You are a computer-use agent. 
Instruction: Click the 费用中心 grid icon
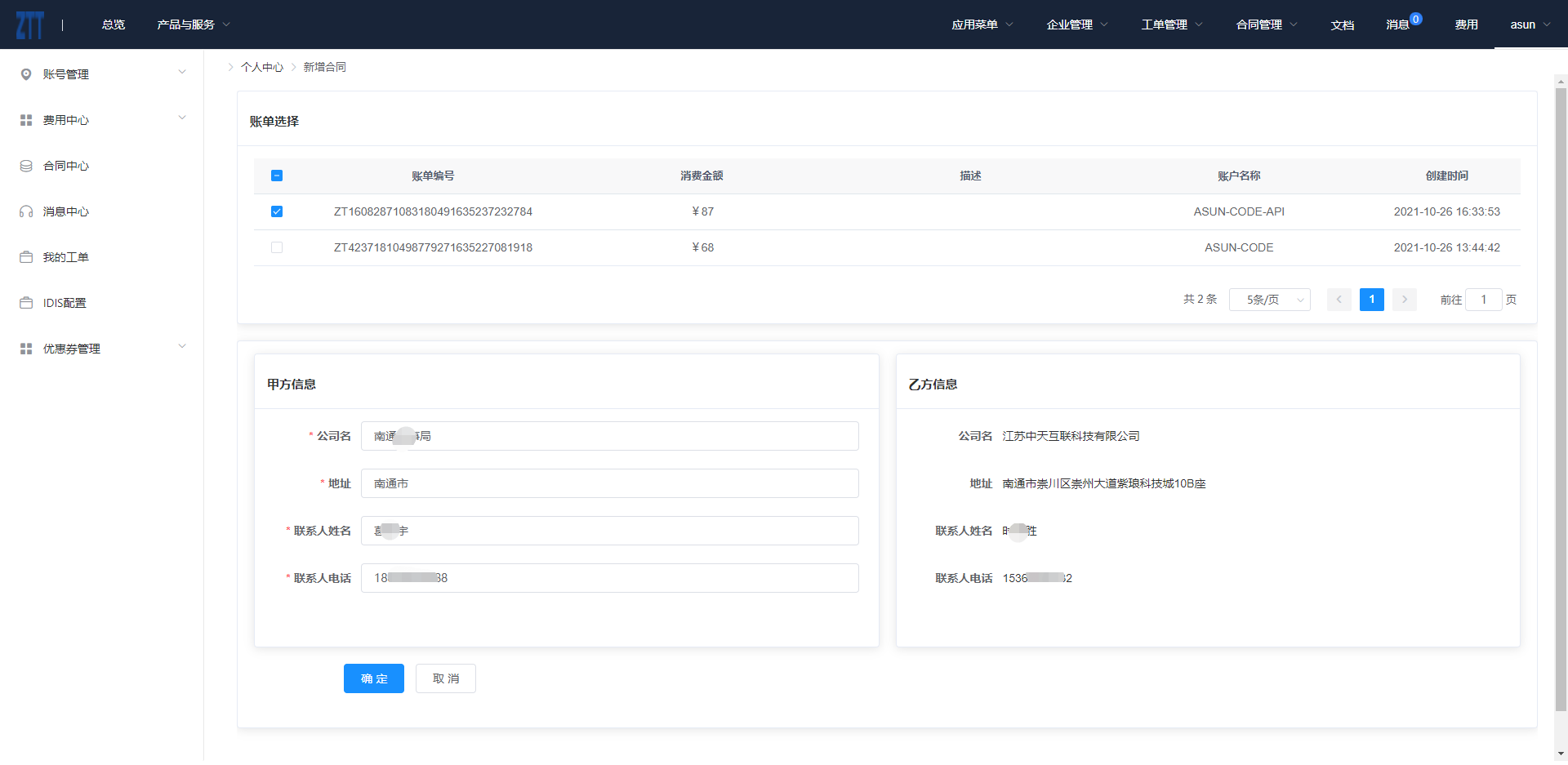point(26,120)
